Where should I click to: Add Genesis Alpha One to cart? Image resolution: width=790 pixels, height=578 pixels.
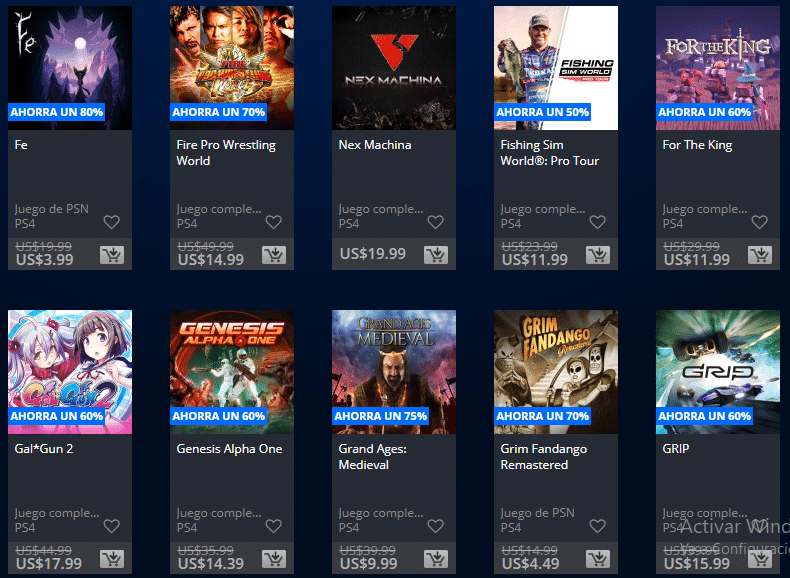[x=274, y=559]
